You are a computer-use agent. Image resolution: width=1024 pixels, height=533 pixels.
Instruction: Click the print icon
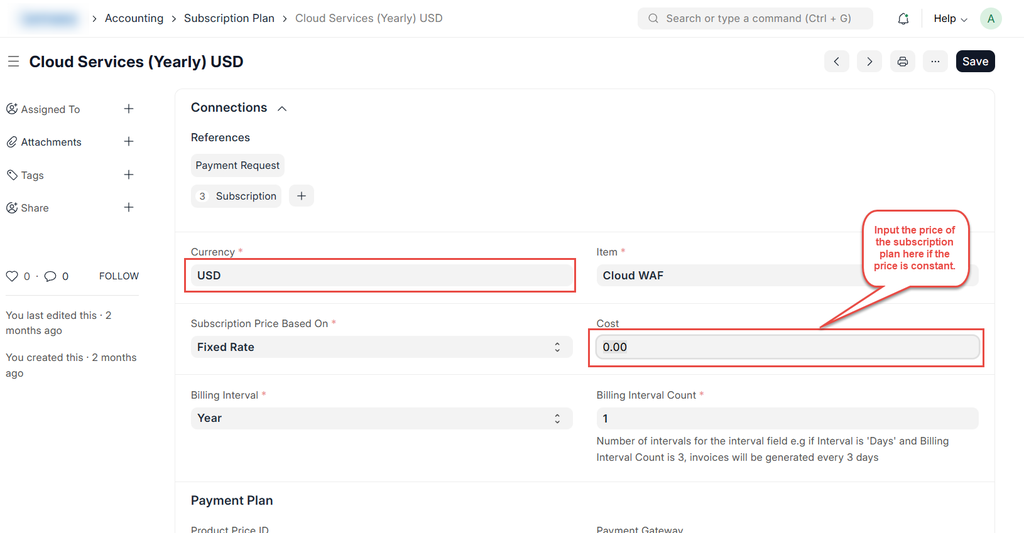903,62
